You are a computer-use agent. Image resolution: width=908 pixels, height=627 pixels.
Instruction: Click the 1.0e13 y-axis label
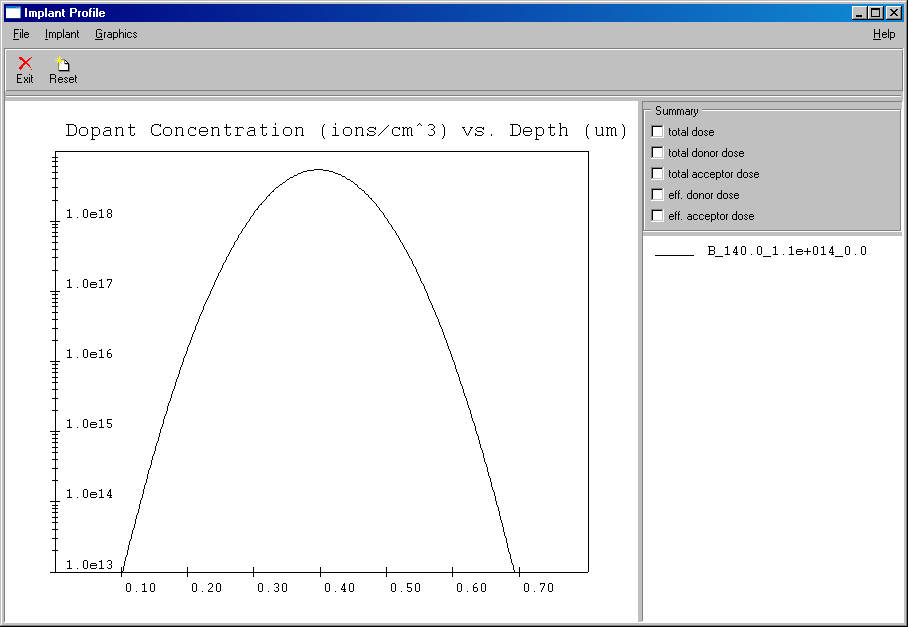[x=89, y=564]
